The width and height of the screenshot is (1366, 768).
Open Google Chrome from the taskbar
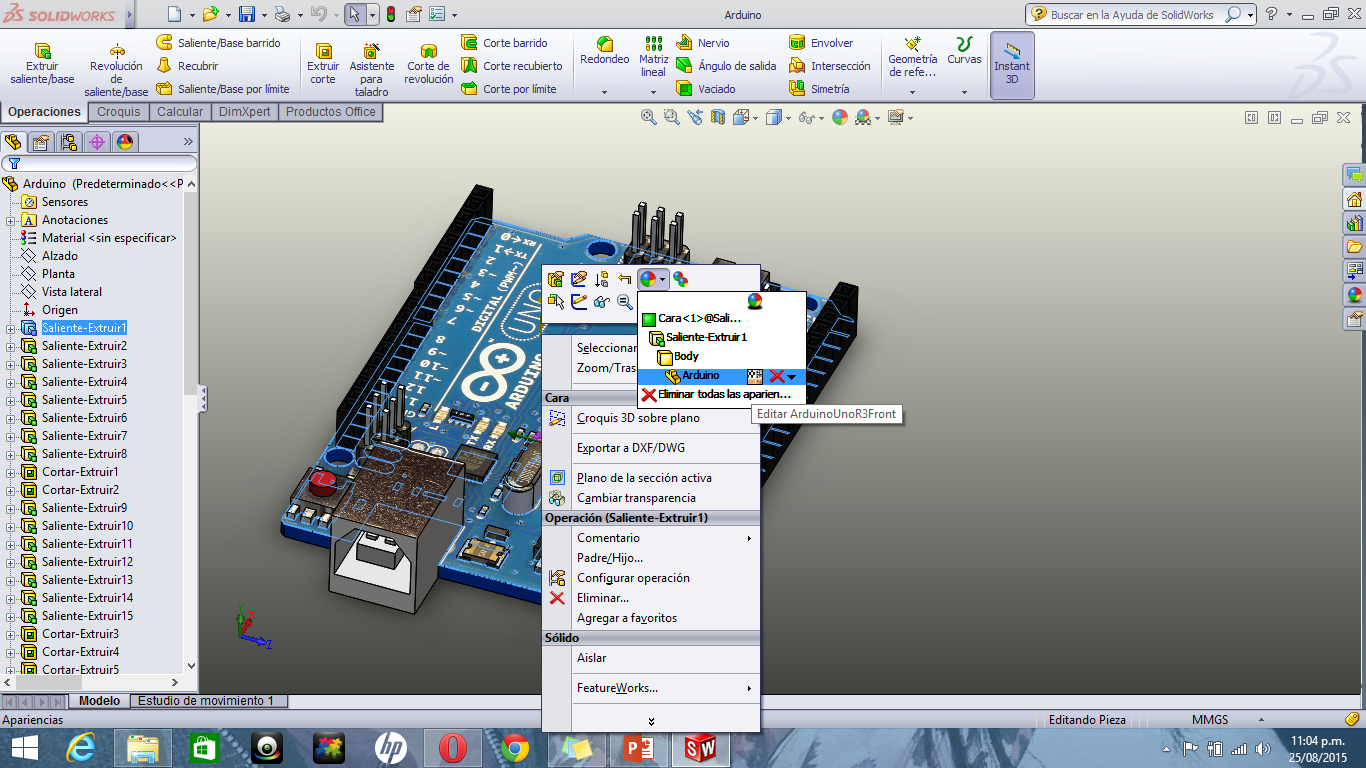[515, 748]
